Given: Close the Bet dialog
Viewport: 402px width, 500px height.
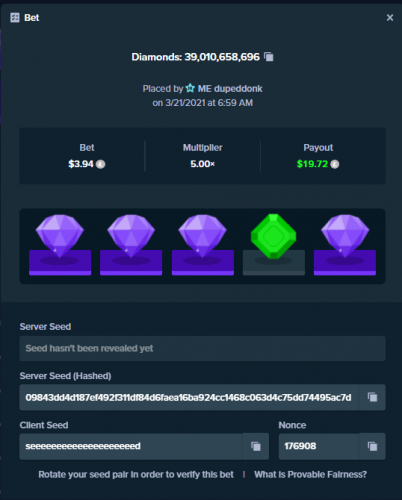Looking at the screenshot, I should pos(390,18).
